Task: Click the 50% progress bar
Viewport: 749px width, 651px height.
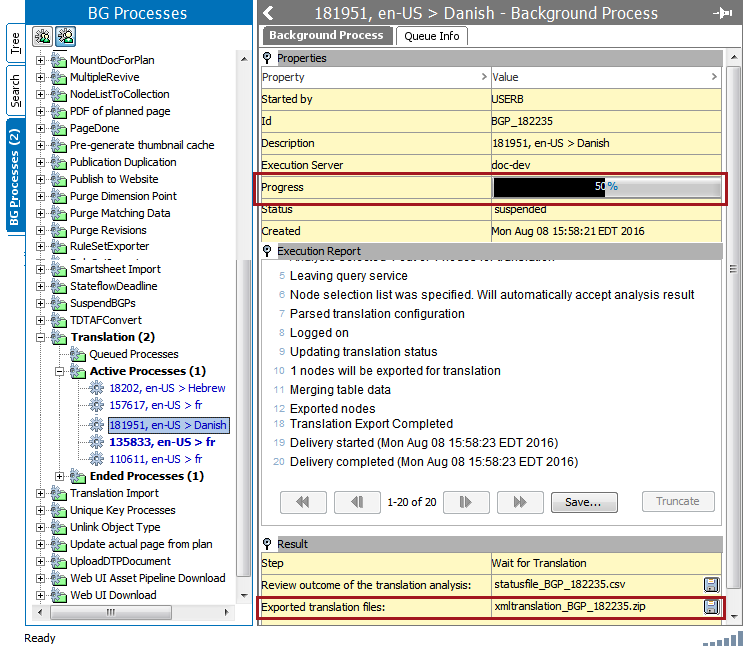Action: click(x=607, y=187)
